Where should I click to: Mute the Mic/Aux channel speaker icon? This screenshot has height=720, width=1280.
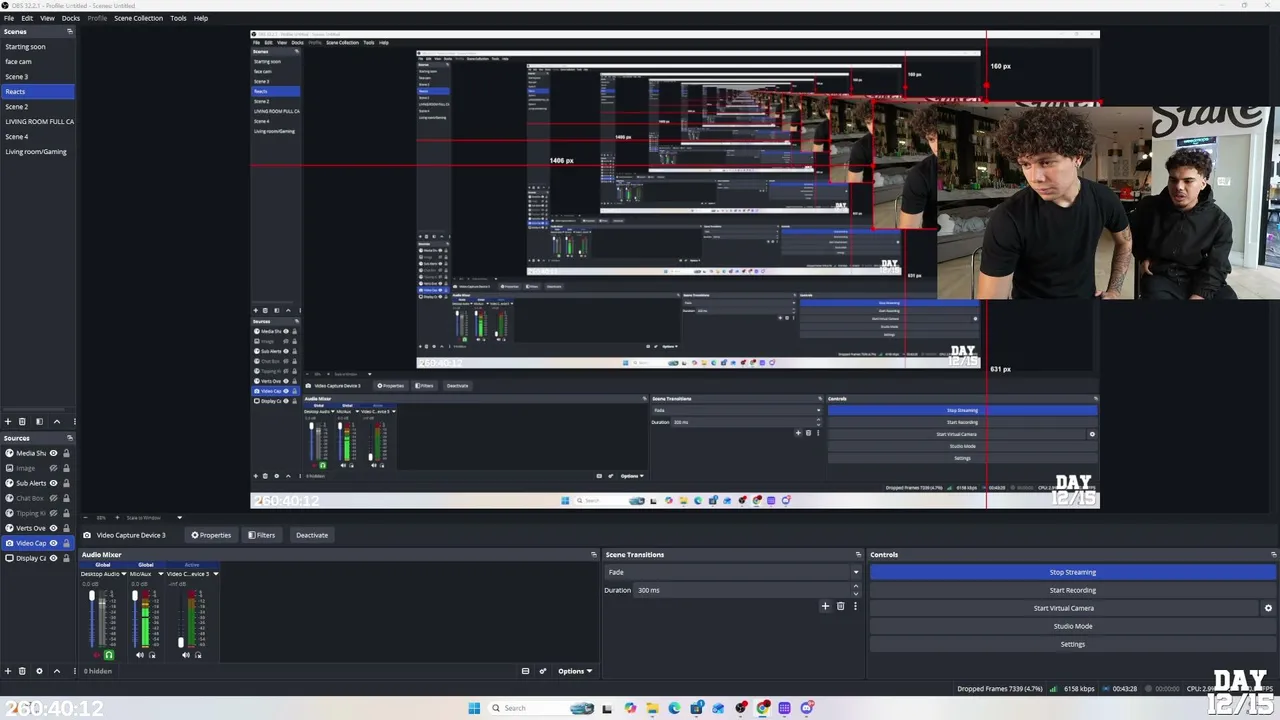(140, 655)
